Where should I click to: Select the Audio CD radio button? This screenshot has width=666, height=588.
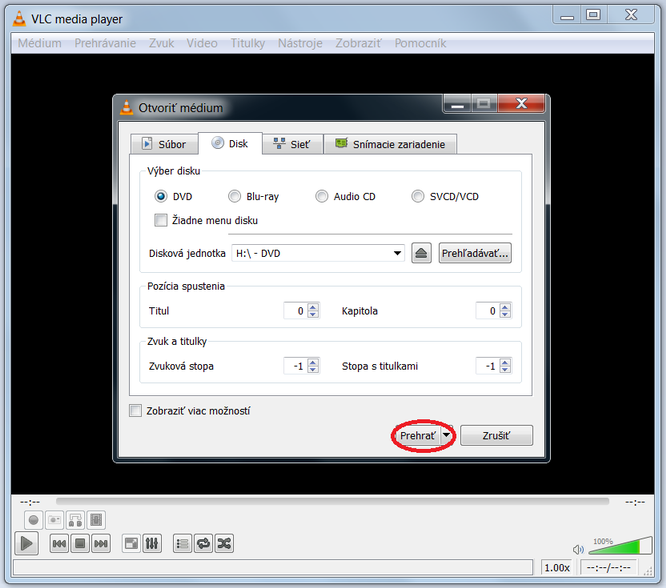322,196
